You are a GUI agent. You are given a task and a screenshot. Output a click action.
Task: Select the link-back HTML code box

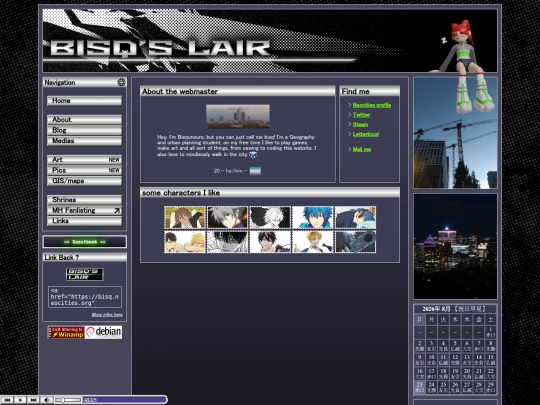[85, 297]
